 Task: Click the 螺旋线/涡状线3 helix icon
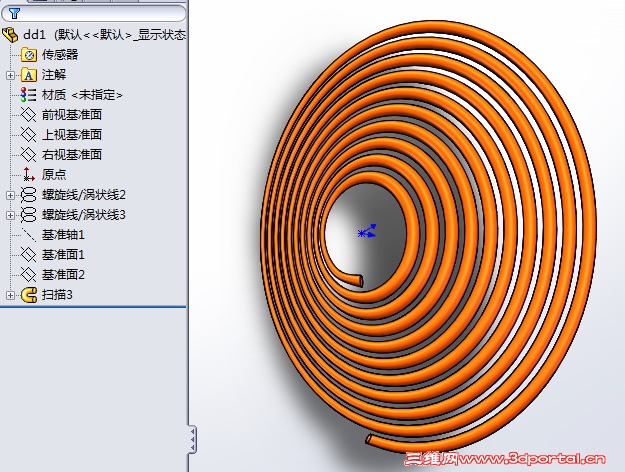[29, 215]
